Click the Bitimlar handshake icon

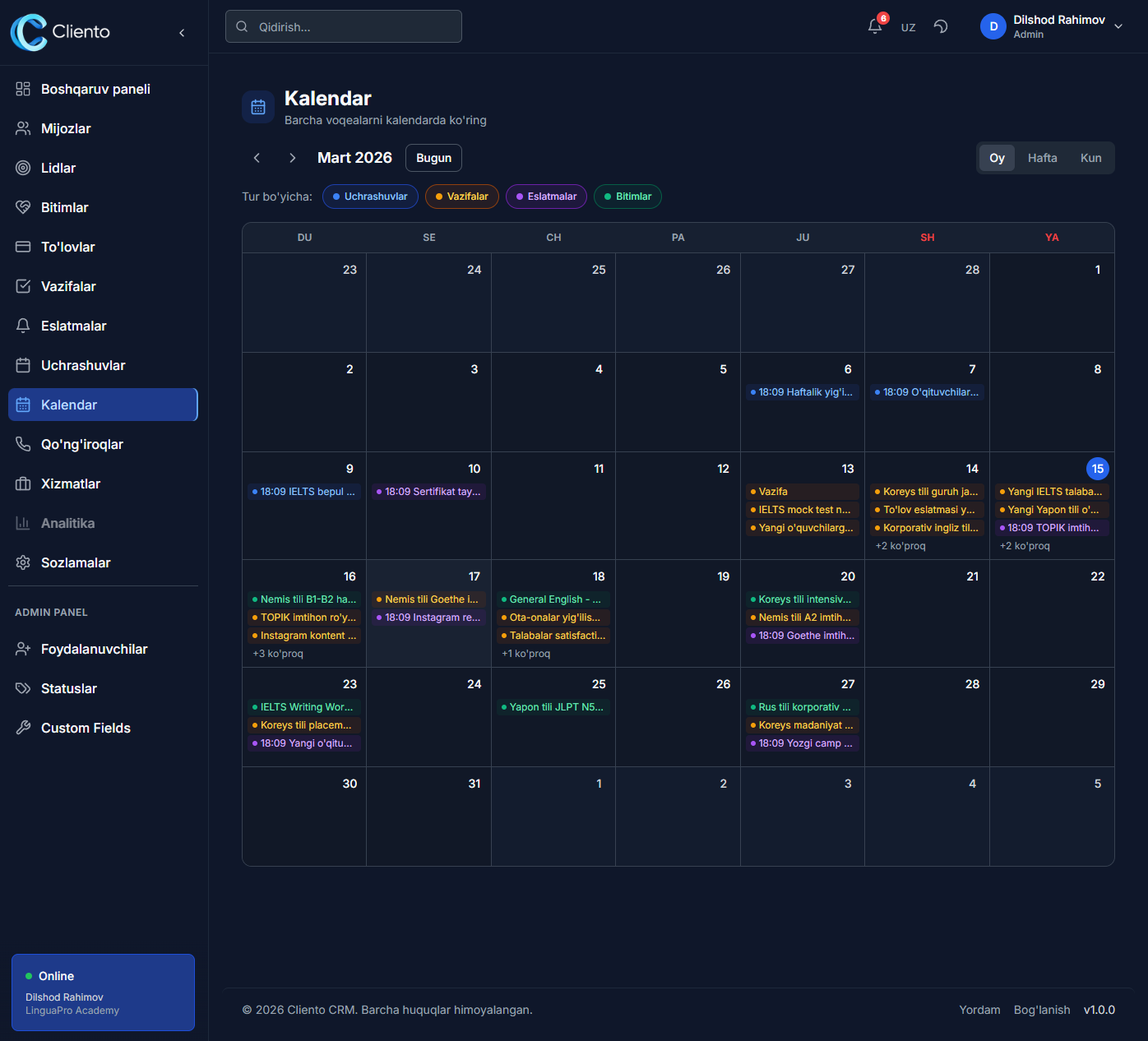click(23, 207)
